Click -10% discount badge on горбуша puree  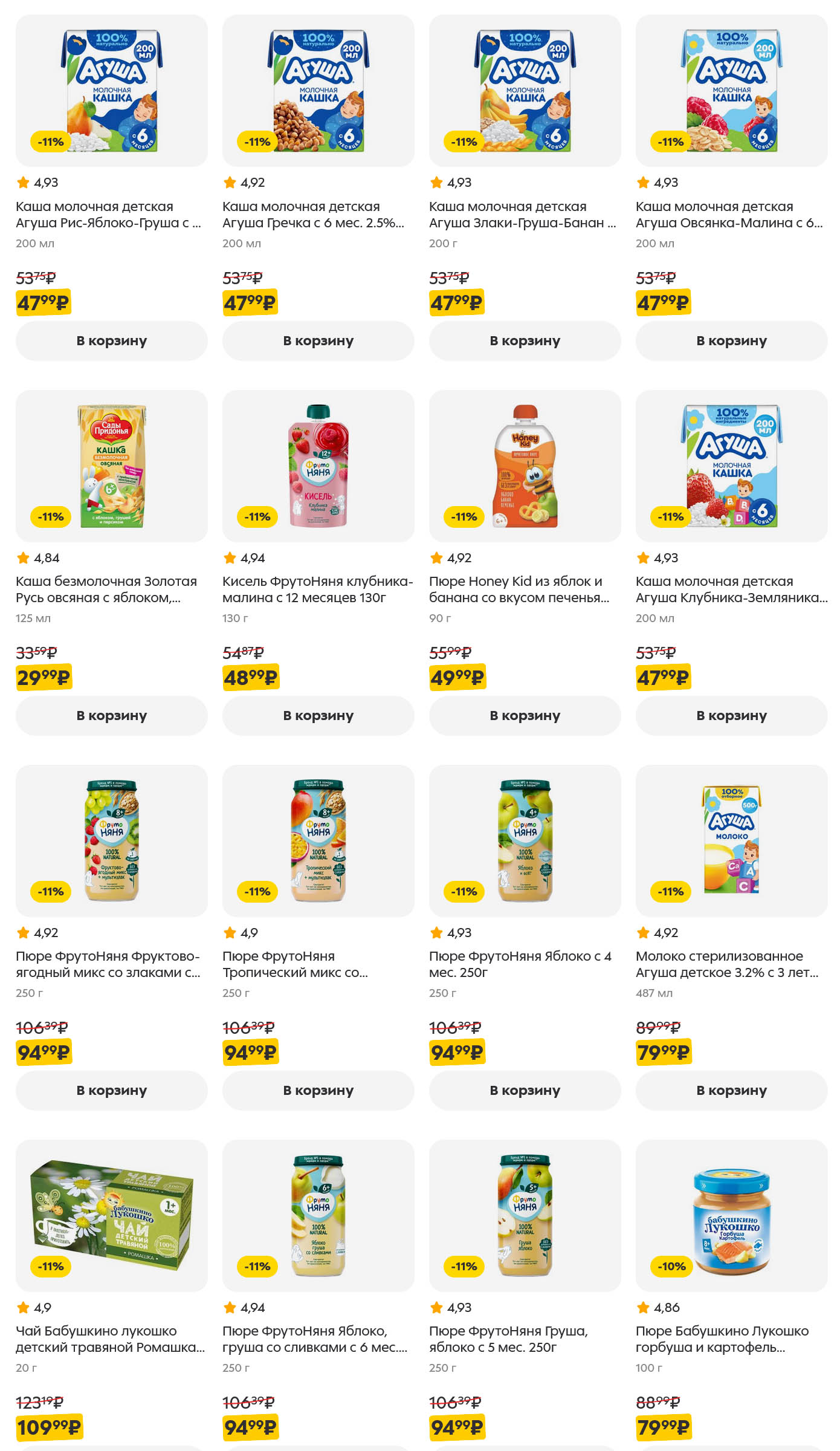point(671,1267)
